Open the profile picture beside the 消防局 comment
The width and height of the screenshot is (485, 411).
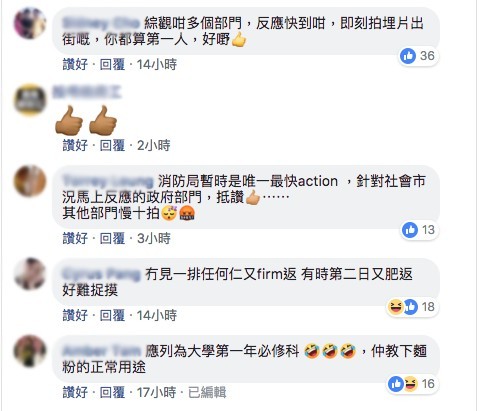click(30, 181)
